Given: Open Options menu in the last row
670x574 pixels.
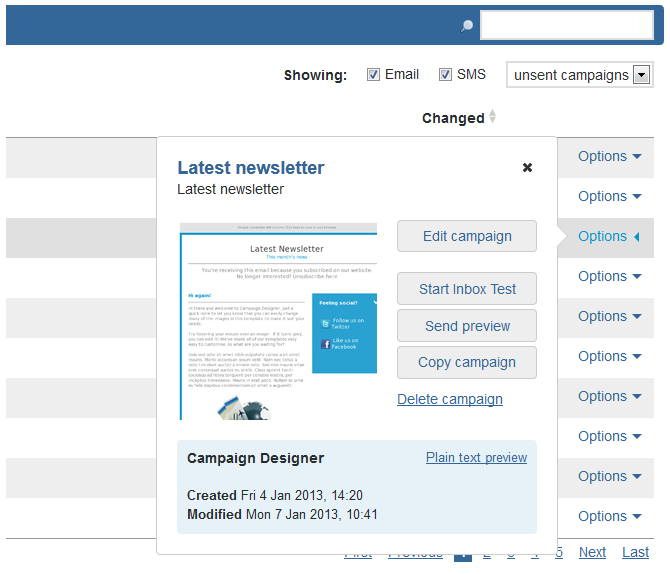Looking at the screenshot, I should pyautogui.click(x=609, y=517).
